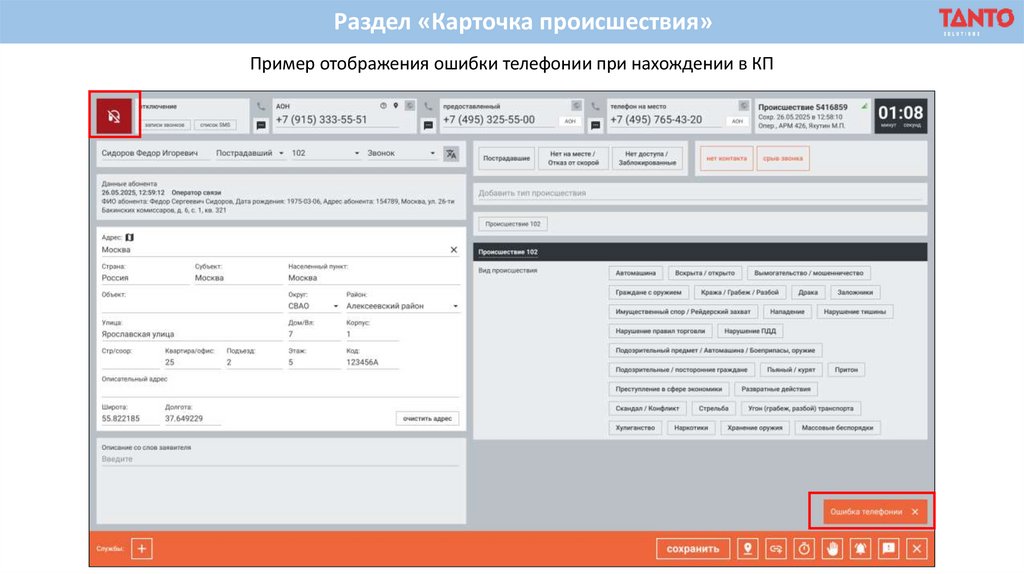Click the срыв звонка button

pyautogui.click(x=782, y=158)
